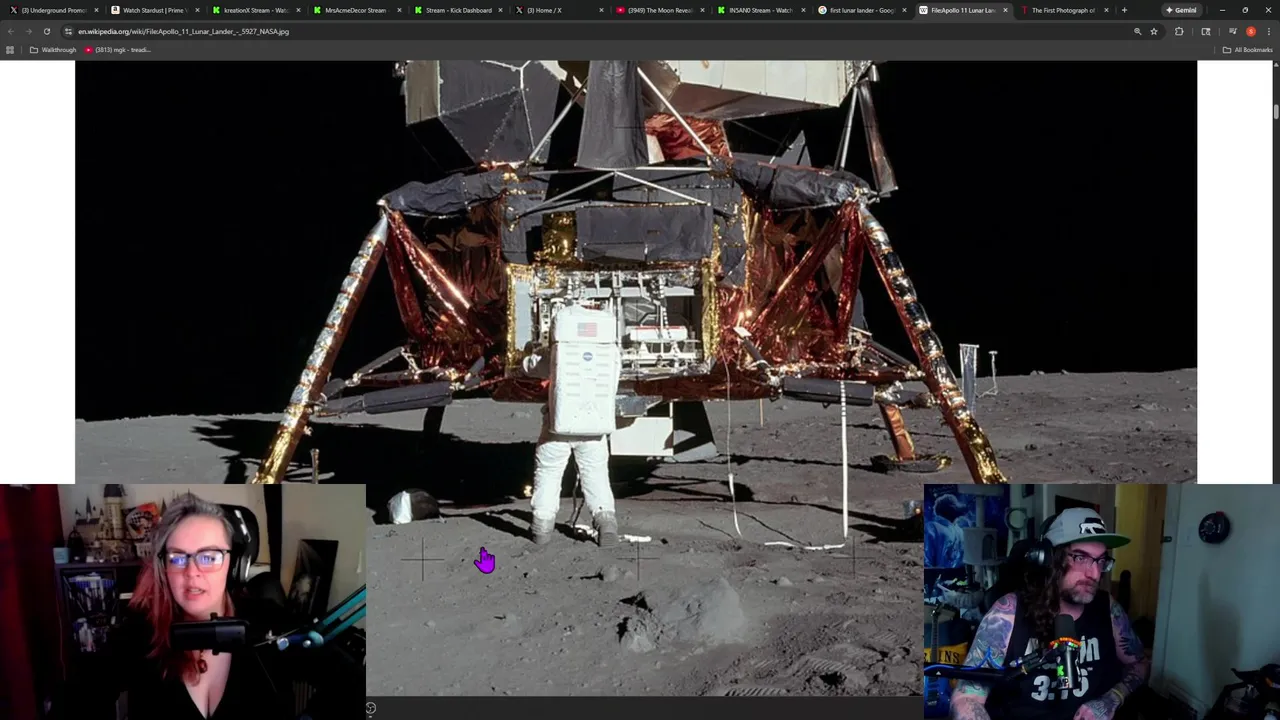Open the kreationX Stream tab
1280x720 pixels.
point(254,10)
